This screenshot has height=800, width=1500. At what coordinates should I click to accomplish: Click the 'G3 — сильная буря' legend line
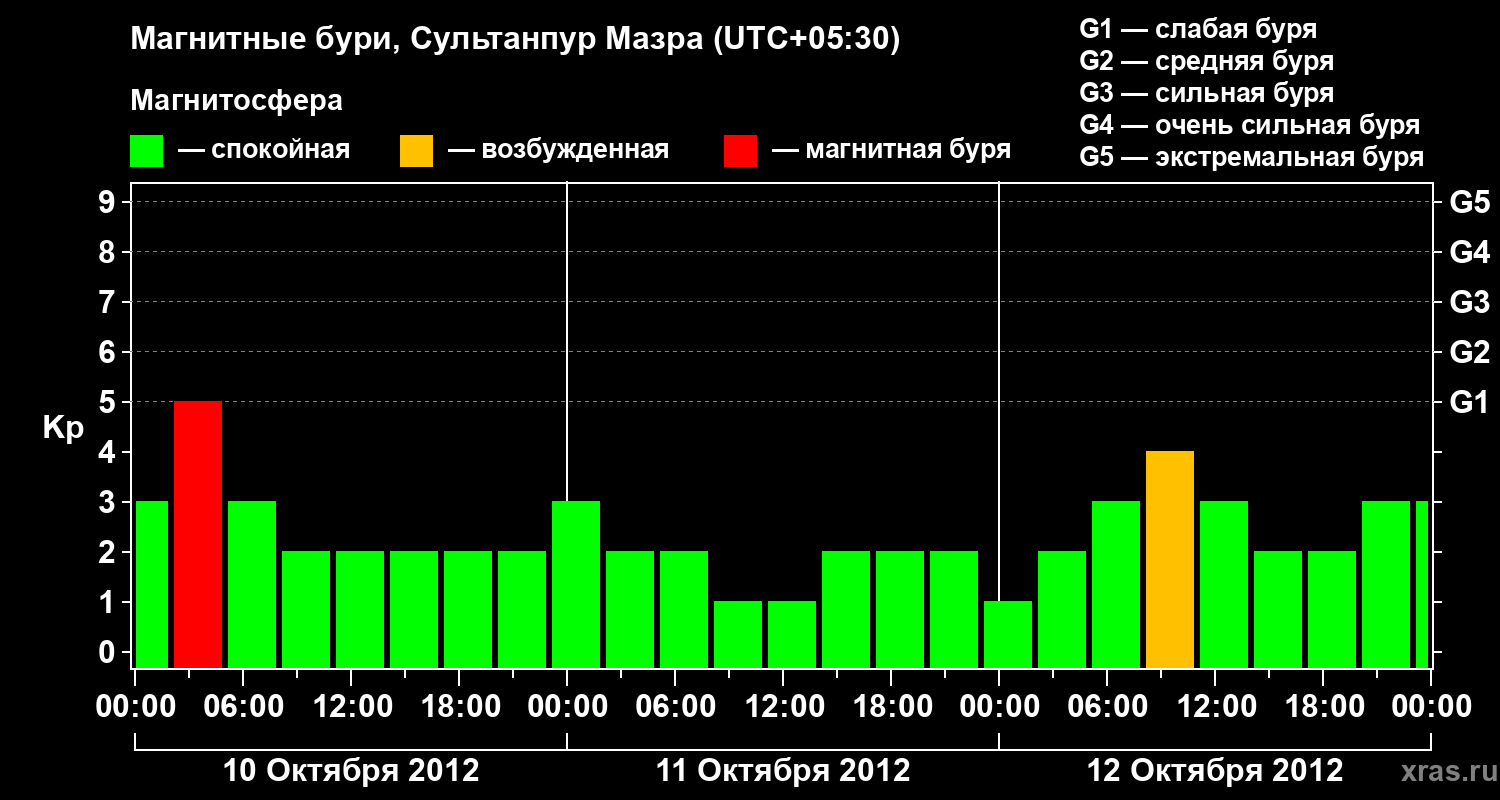[1206, 93]
